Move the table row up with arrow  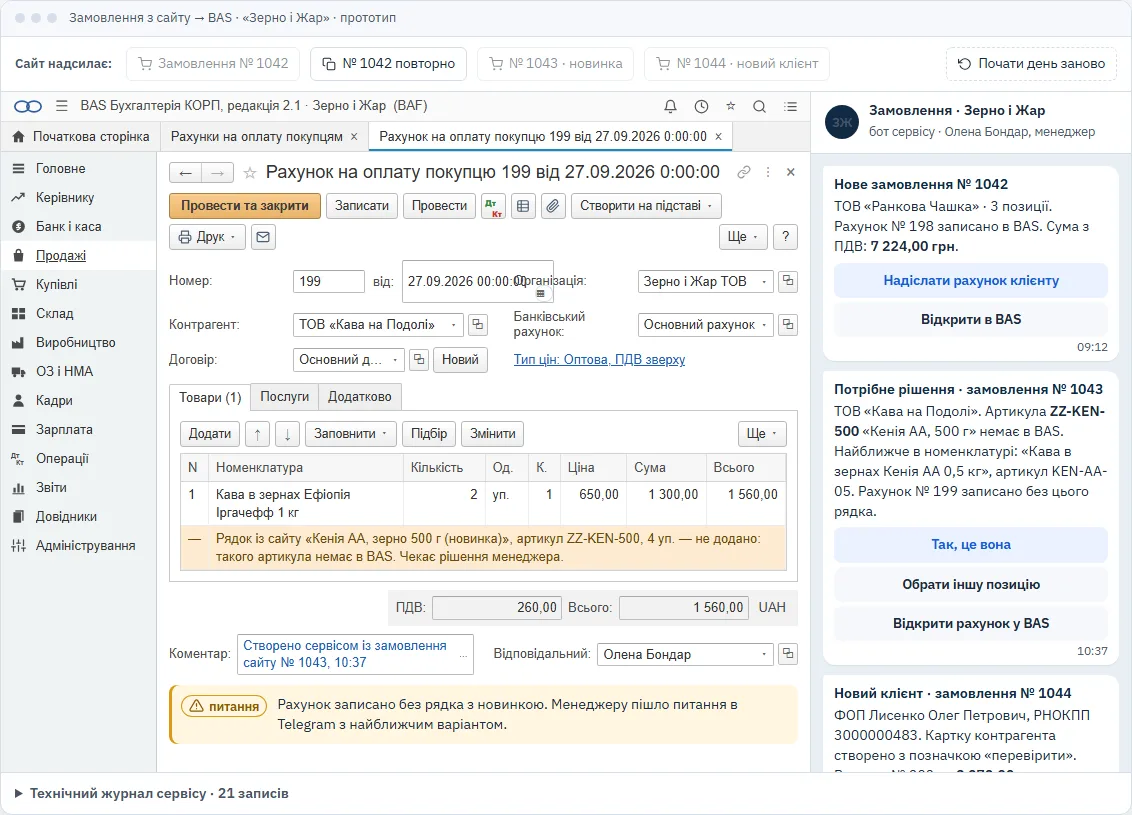[258, 434]
